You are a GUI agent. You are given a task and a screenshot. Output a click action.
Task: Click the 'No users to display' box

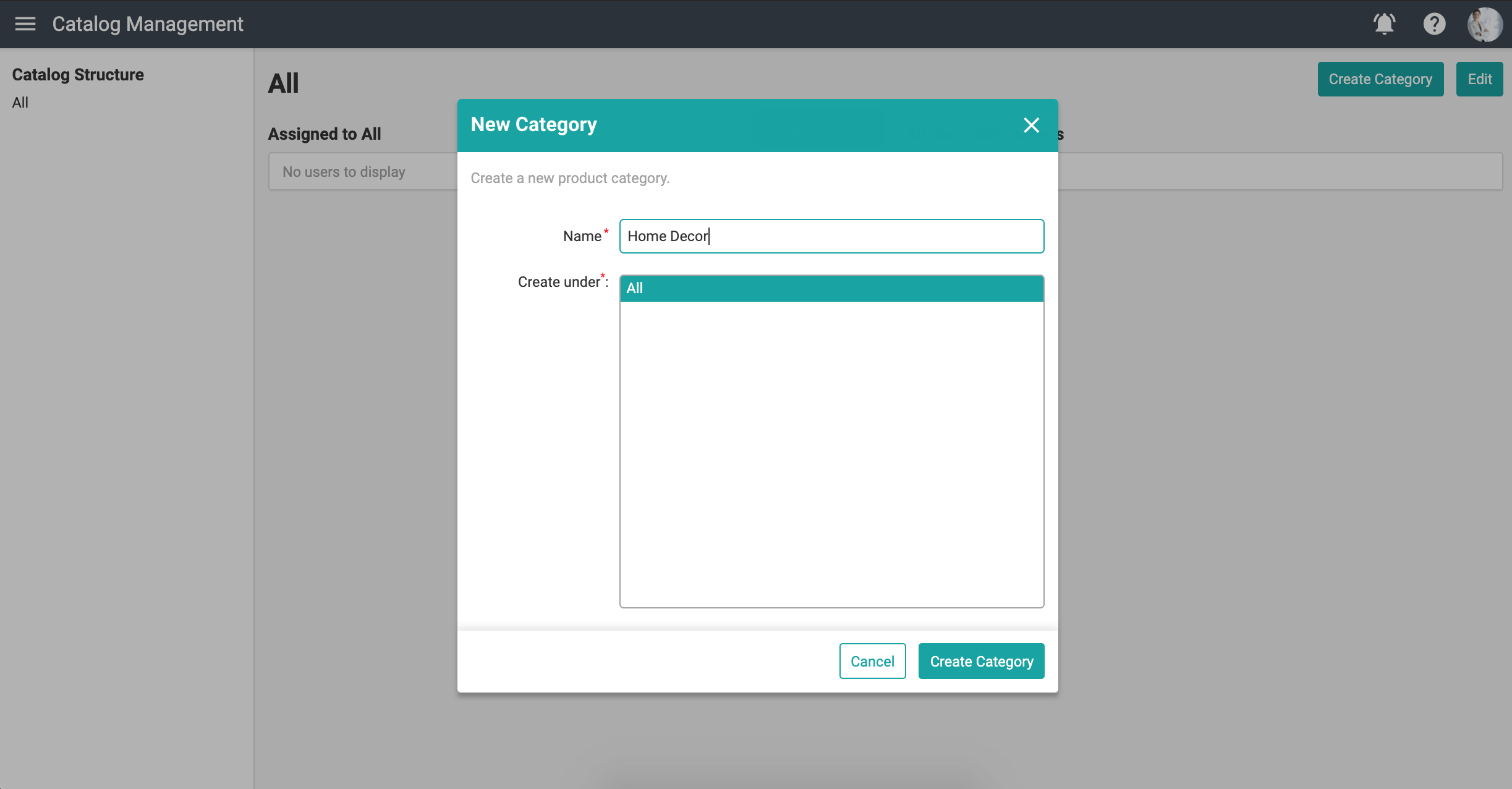point(362,172)
